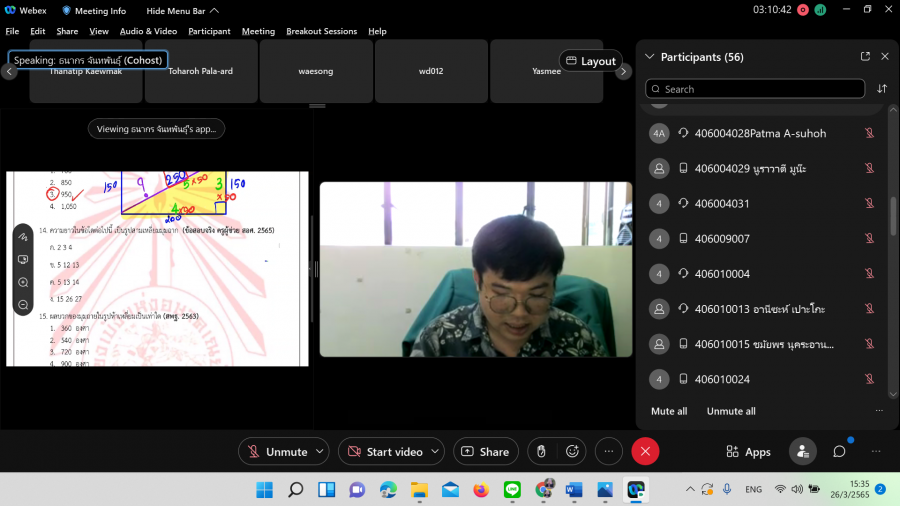Open the Layout options button
This screenshot has height=506, width=900.
point(590,61)
